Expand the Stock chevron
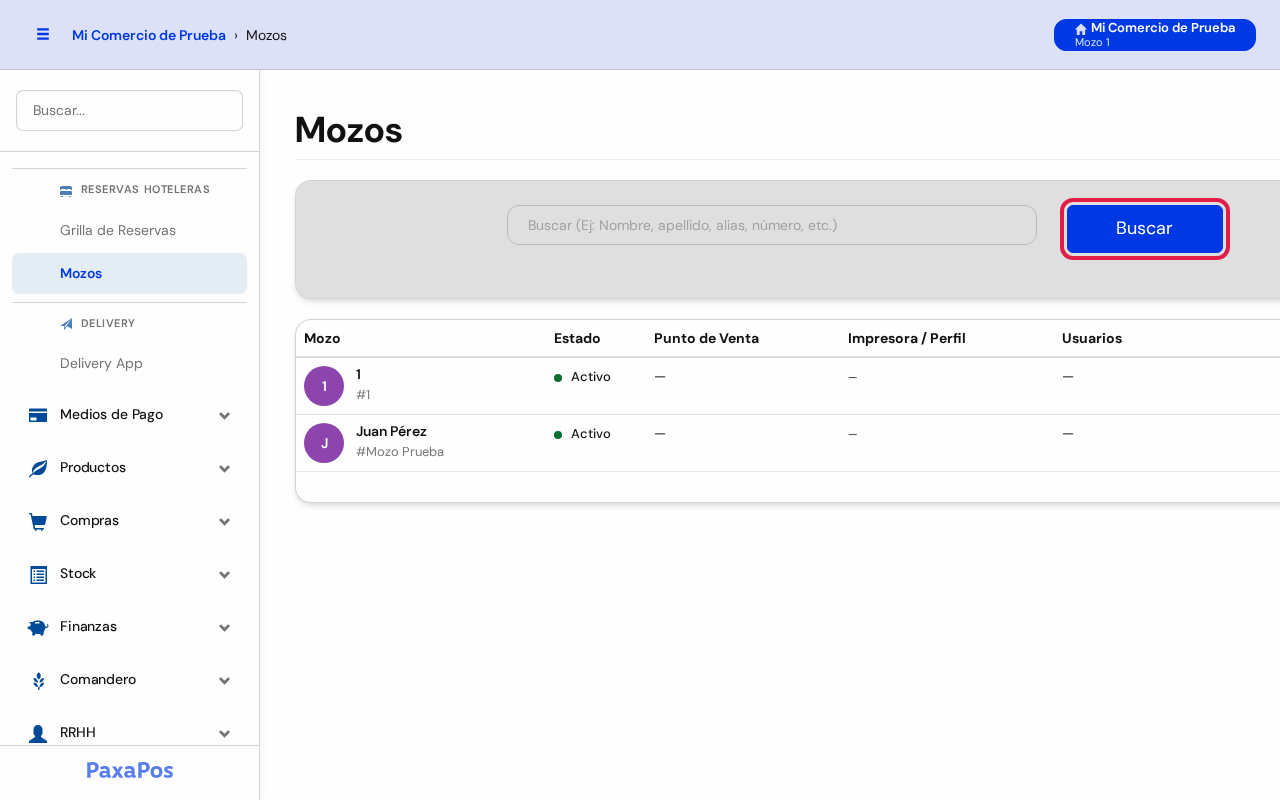The height and width of the screenshot is (800, 1280). point(225,575)
